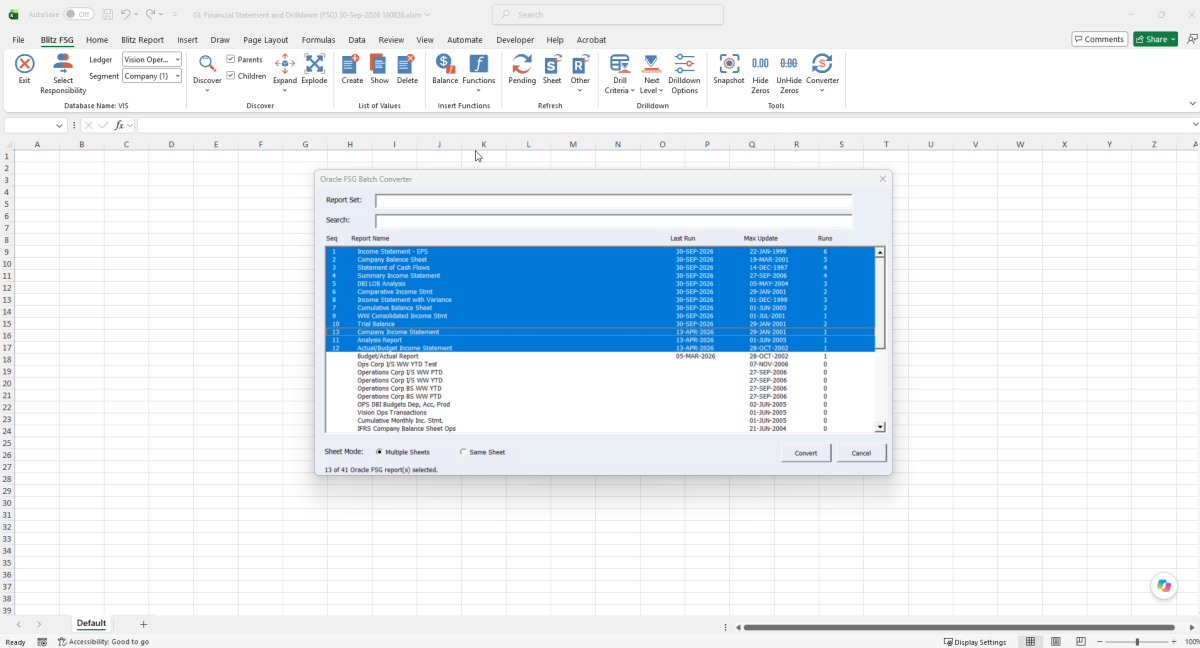Open the Formulas tab
Viewport: 1200px width, 648px height.
318,40
